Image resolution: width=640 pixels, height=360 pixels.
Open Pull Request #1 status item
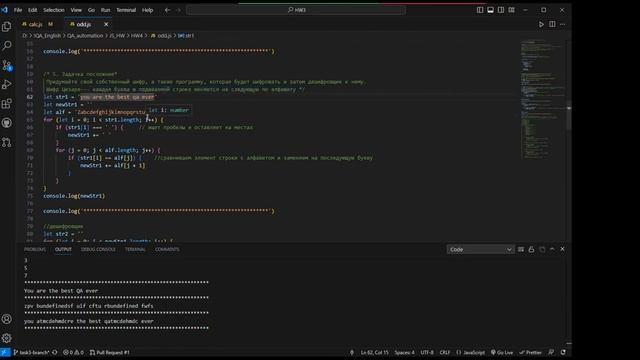(x=109, y=352)
